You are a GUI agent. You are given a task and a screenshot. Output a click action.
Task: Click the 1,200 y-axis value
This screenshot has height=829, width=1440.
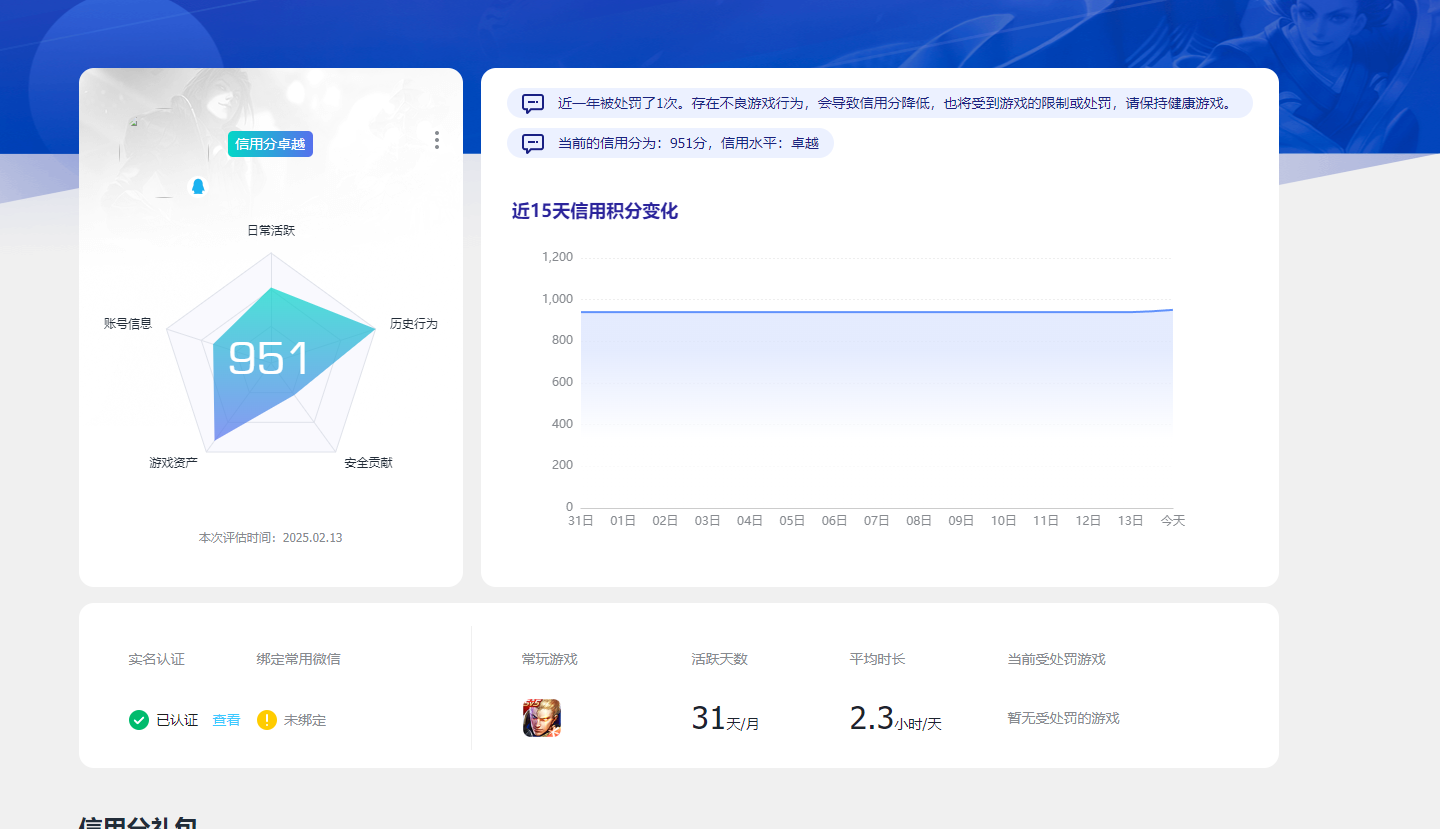557,257
